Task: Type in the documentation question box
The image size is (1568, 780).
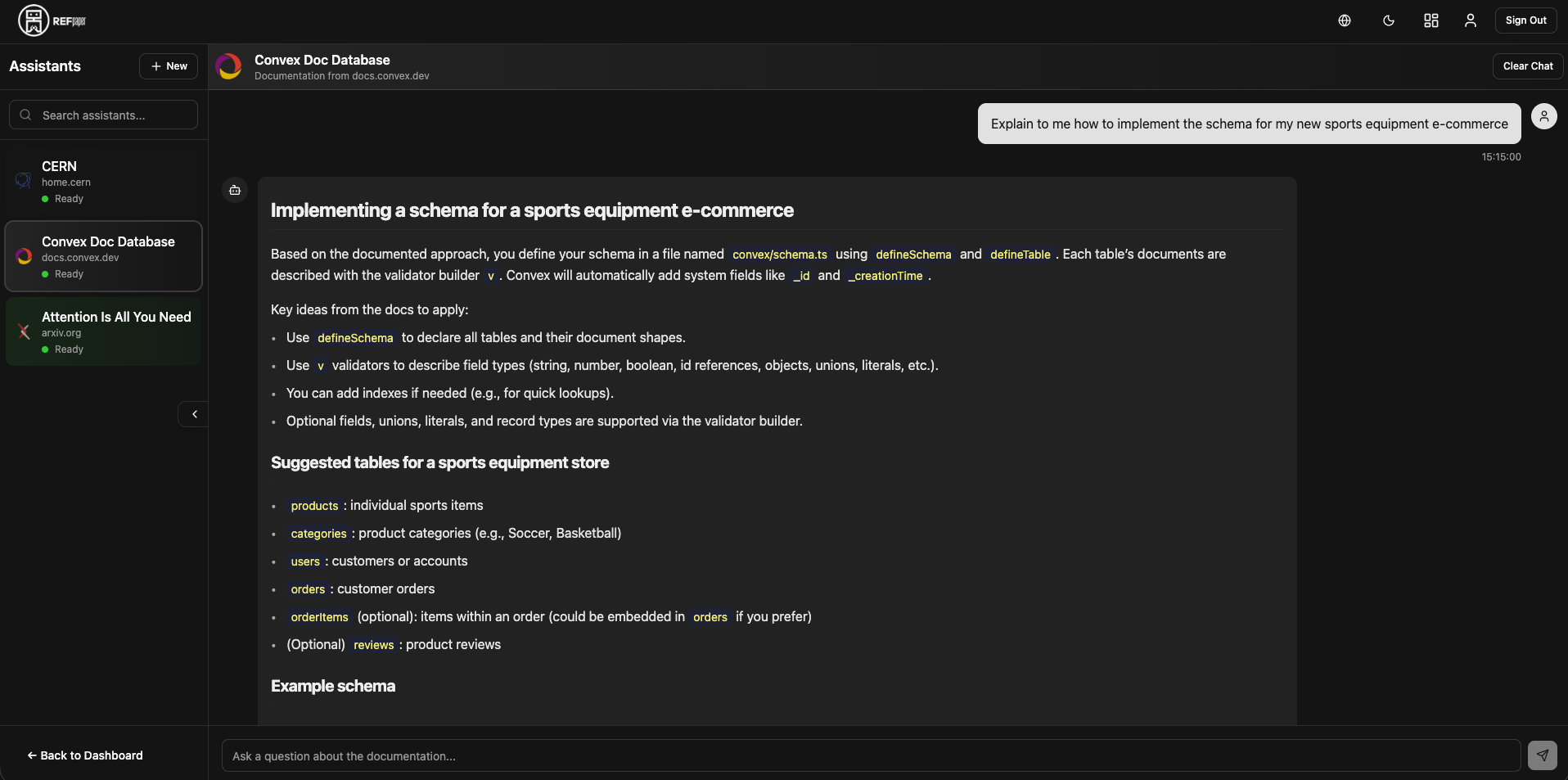Action: (871, 756)
